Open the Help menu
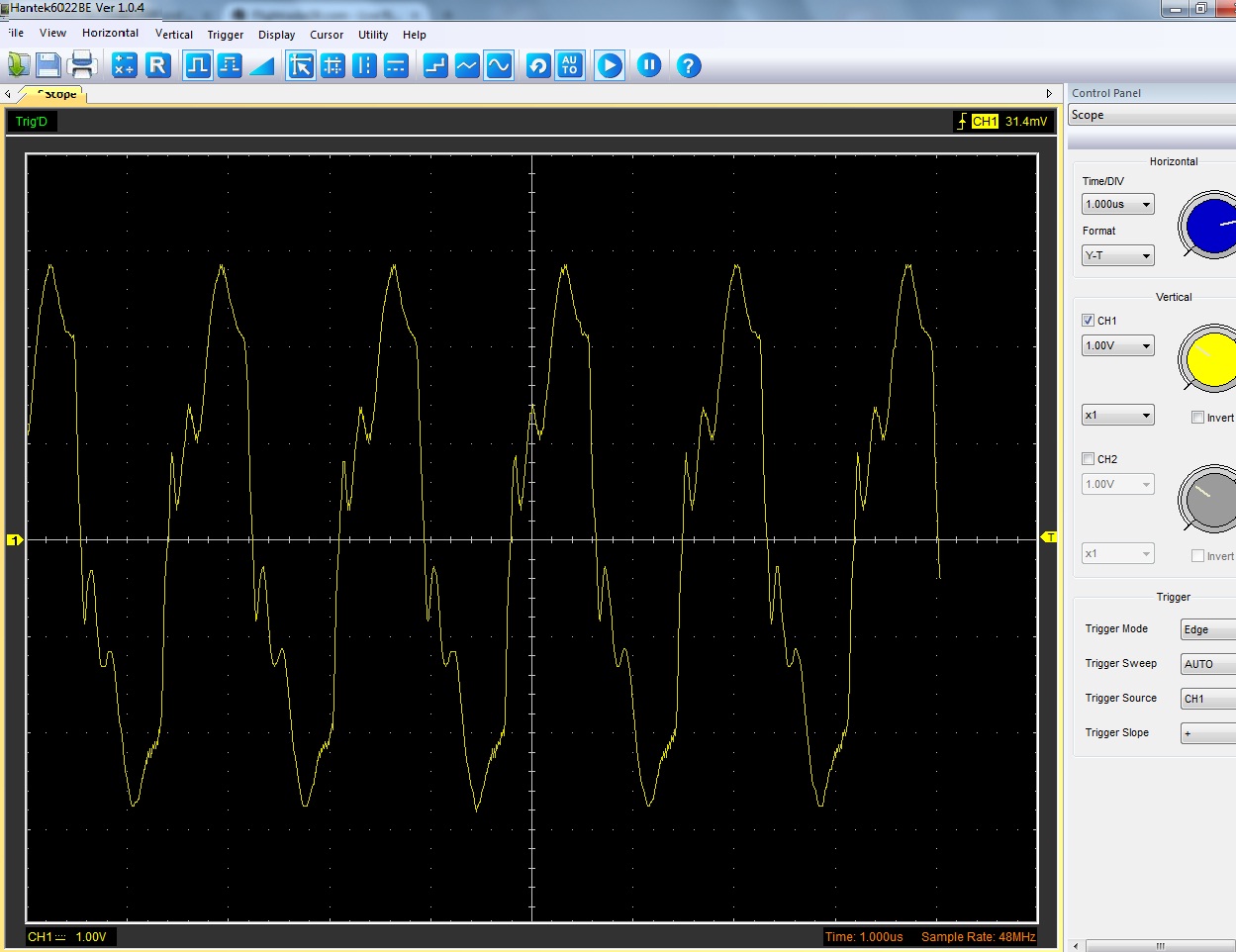This screenshot has height=952, width=1236. pyautogui.click(x=415, y=35)
